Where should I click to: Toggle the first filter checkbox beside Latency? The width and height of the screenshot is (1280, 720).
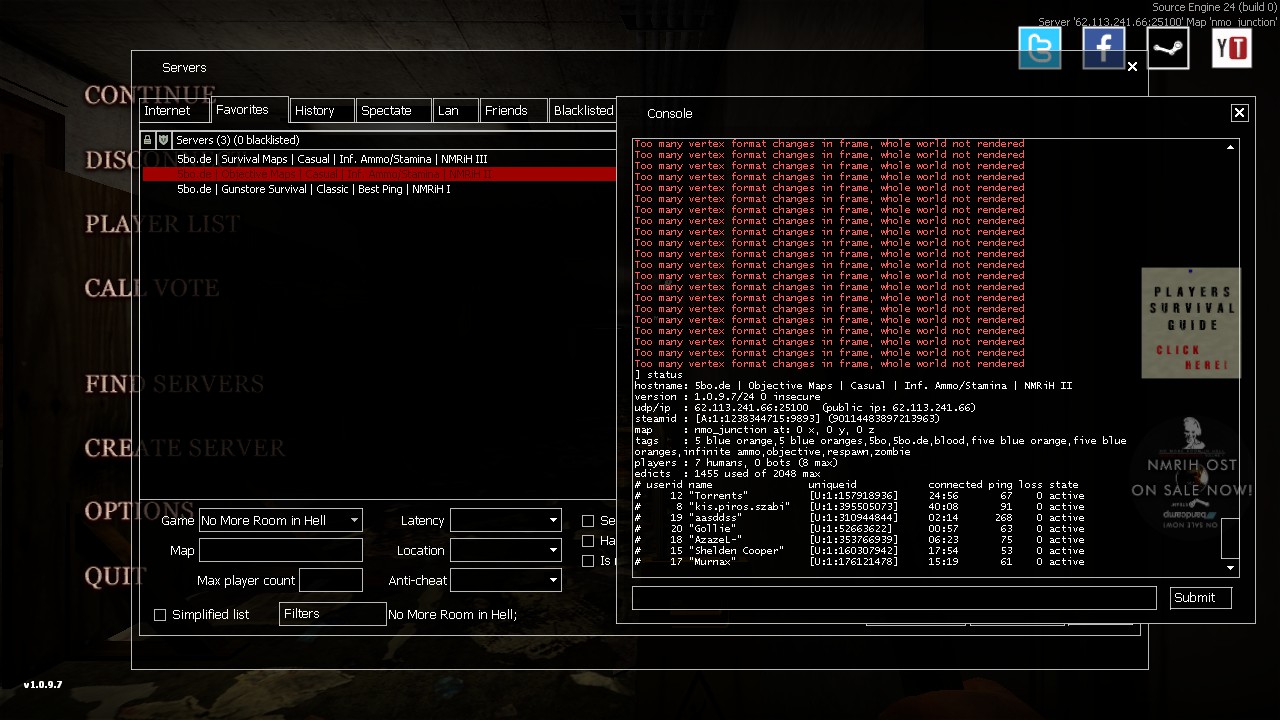click(588, 521)
